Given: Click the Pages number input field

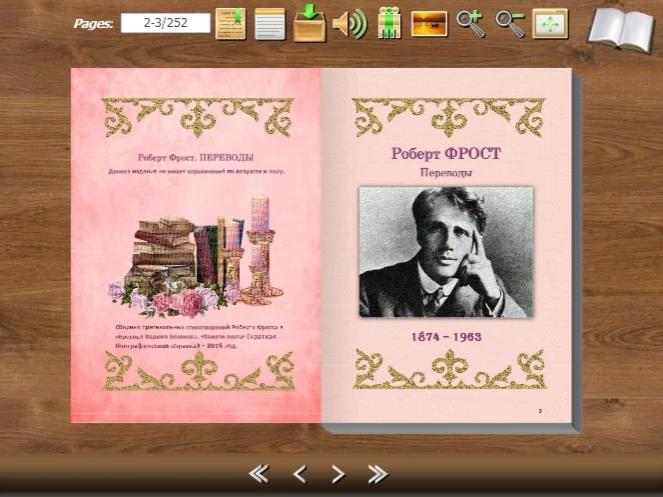Looking at the screenshot, I should 165,22.
